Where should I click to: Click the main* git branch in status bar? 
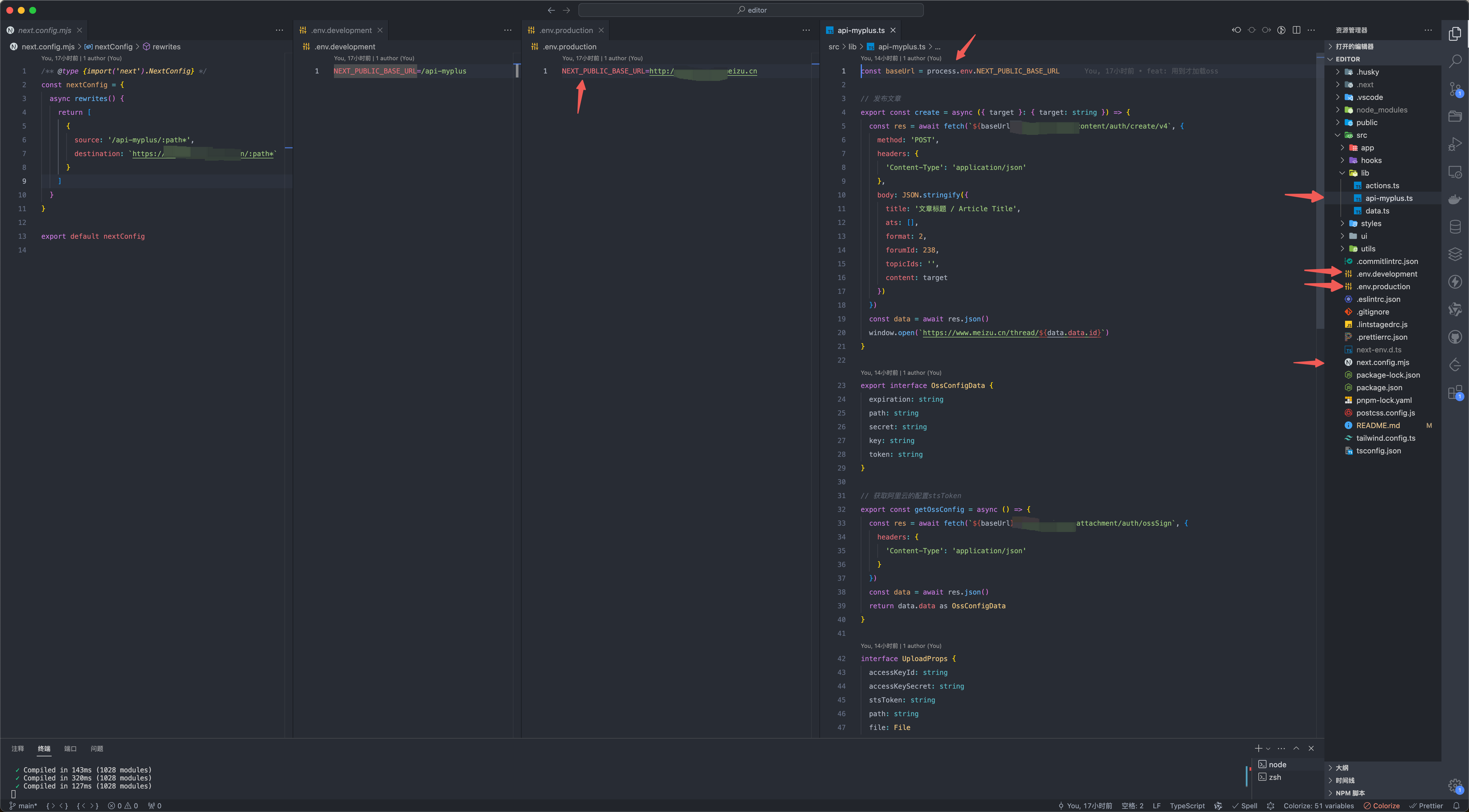(23, 806)
